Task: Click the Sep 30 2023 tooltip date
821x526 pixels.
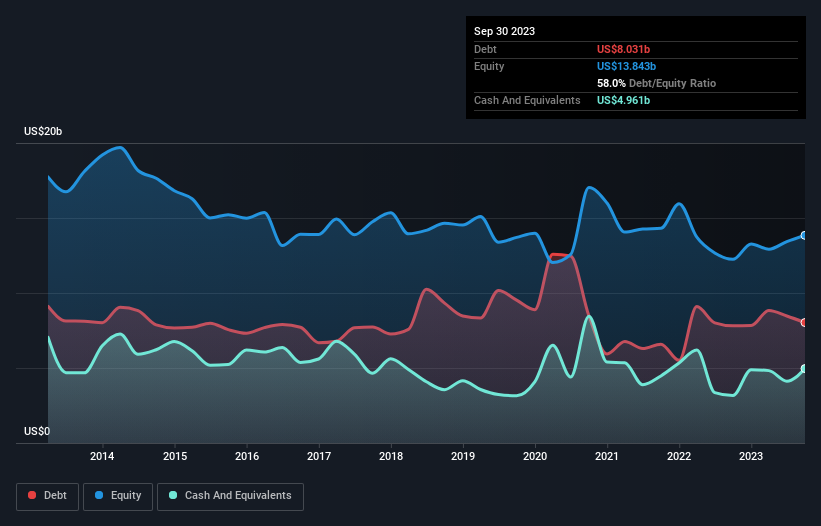Action: tap(504, 31)
